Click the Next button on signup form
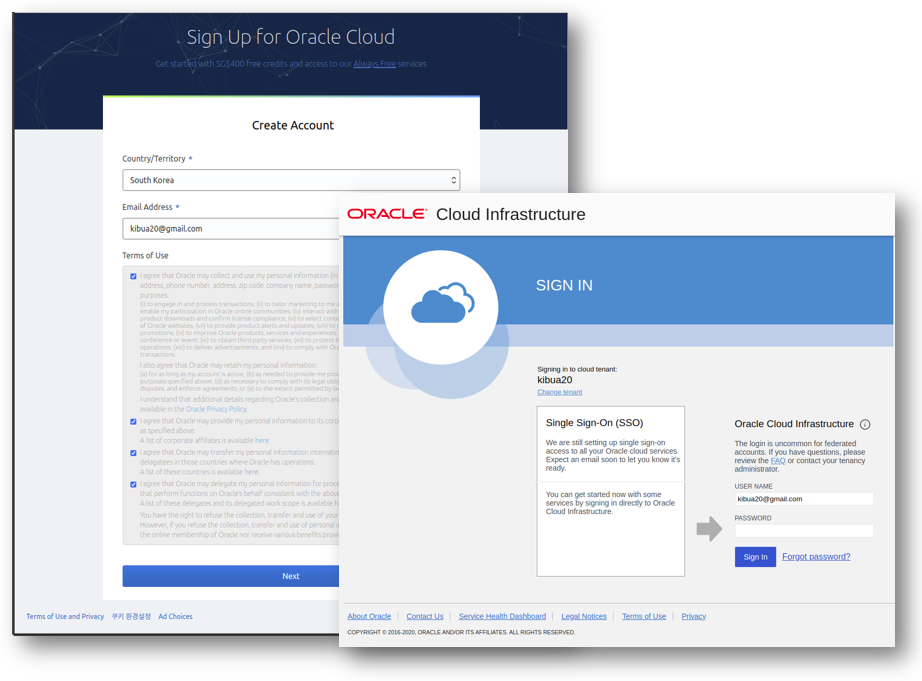 pos(231,576)
